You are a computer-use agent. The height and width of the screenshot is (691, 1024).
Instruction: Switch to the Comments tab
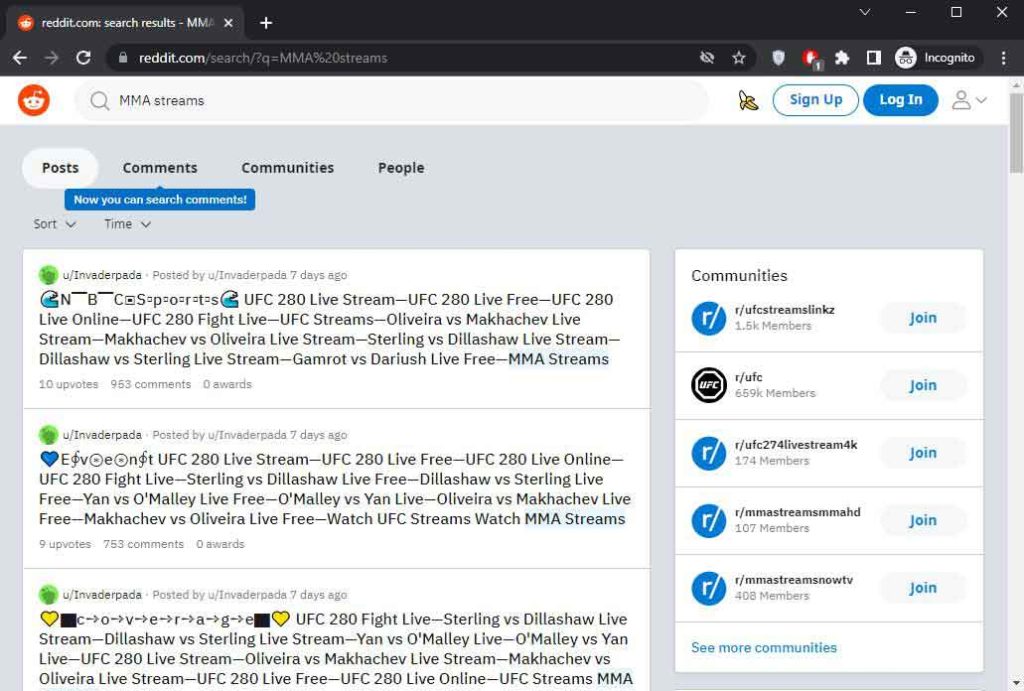coord(160,168)
